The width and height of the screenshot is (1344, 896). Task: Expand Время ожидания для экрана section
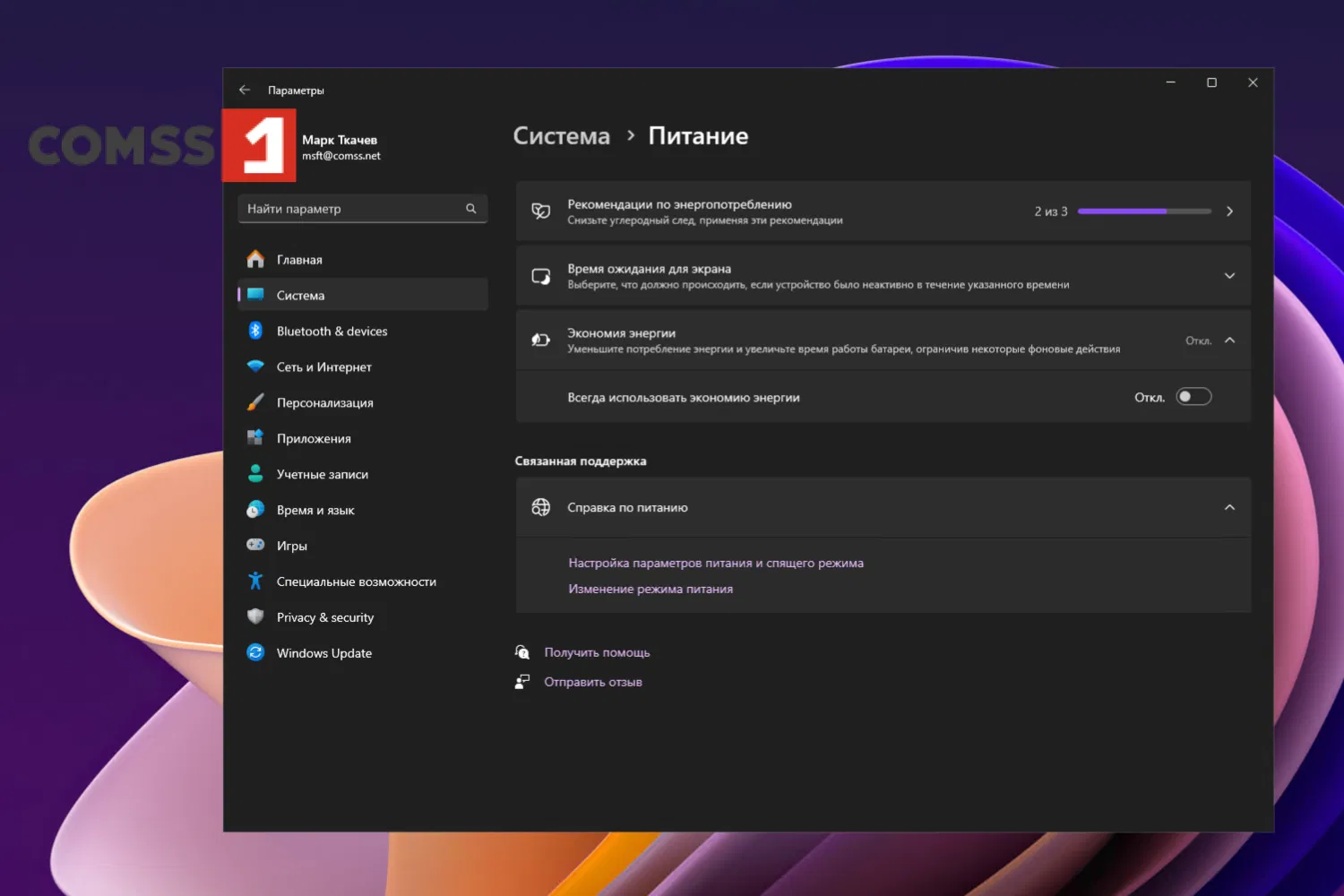tap(1229, 276)
